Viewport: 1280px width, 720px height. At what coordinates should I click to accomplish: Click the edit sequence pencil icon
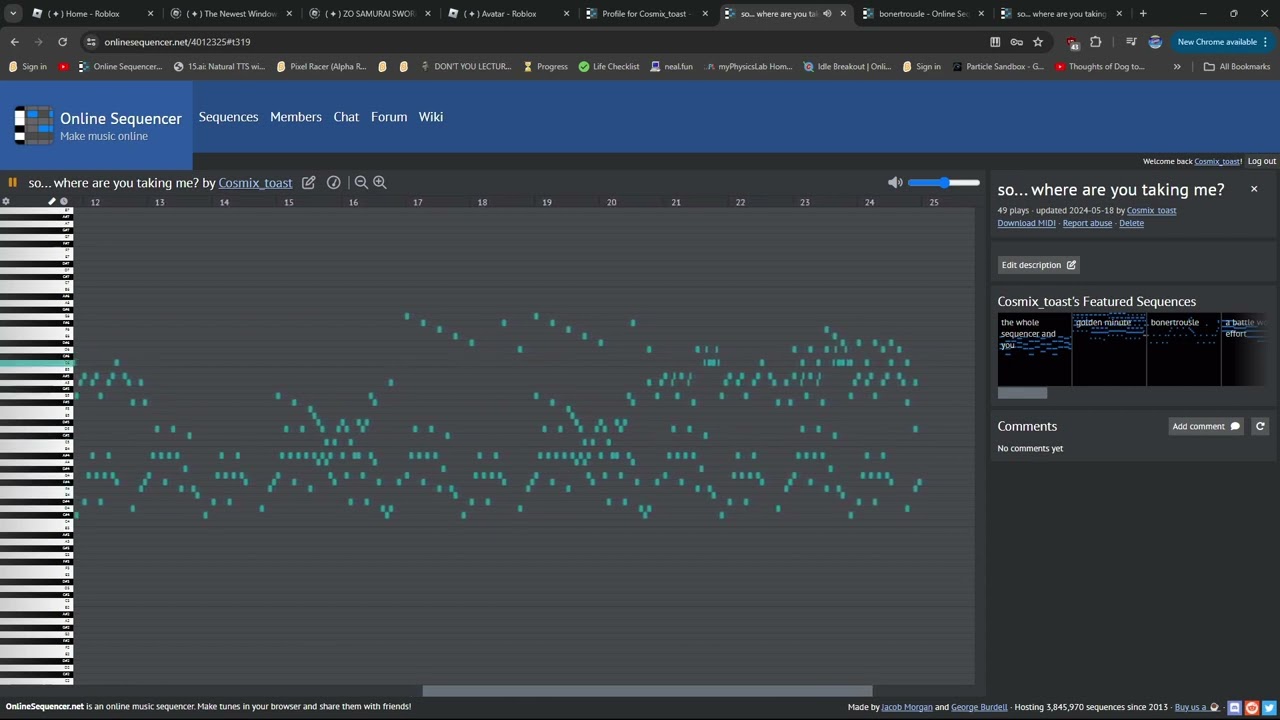(309, 183)
